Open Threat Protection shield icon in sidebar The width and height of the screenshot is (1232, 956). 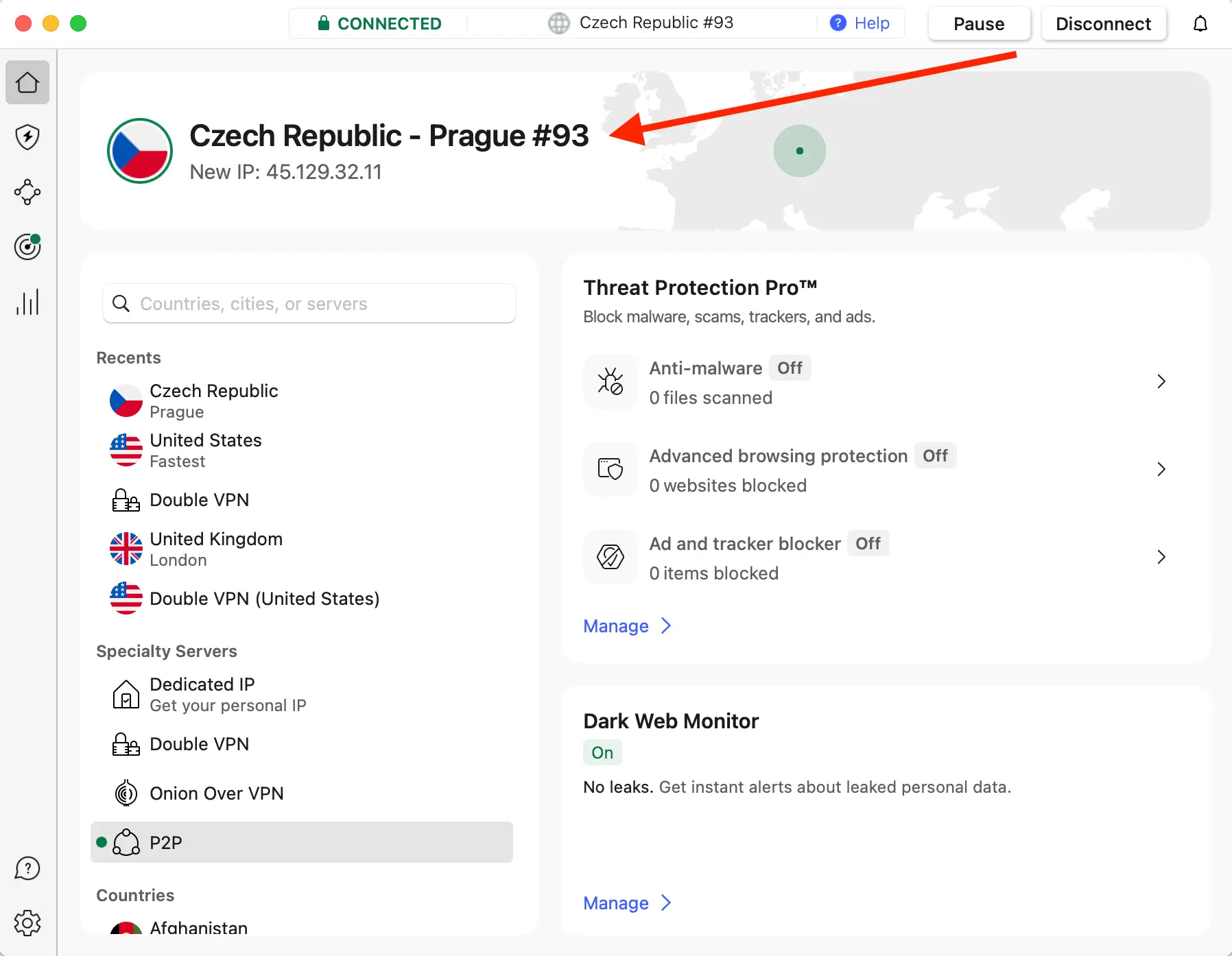coord(27,137)
